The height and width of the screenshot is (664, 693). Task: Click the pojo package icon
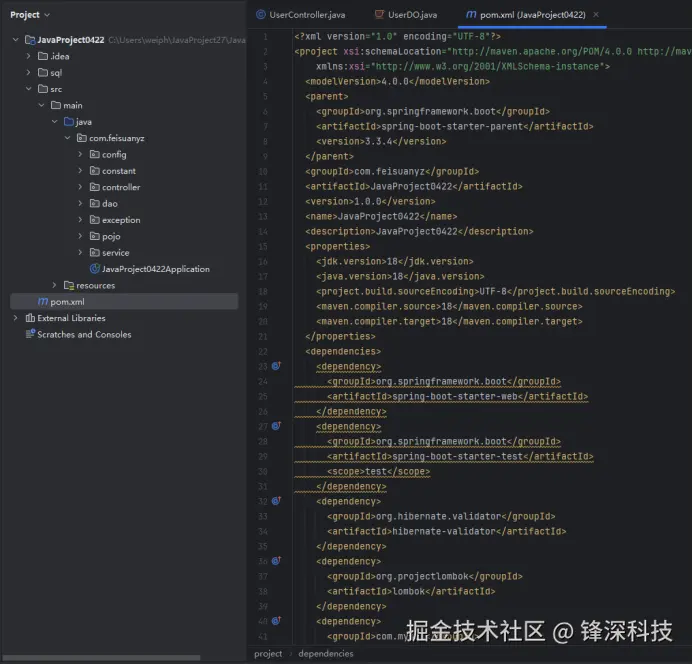(x=94, y=236)
